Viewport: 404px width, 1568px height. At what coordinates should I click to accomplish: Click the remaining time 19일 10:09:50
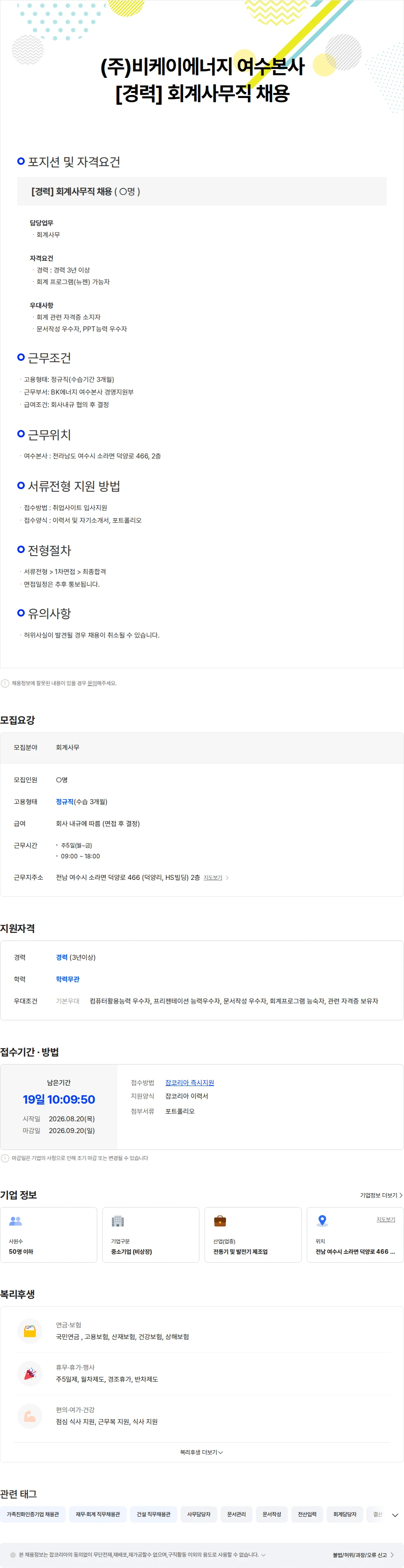[59, 1099]
